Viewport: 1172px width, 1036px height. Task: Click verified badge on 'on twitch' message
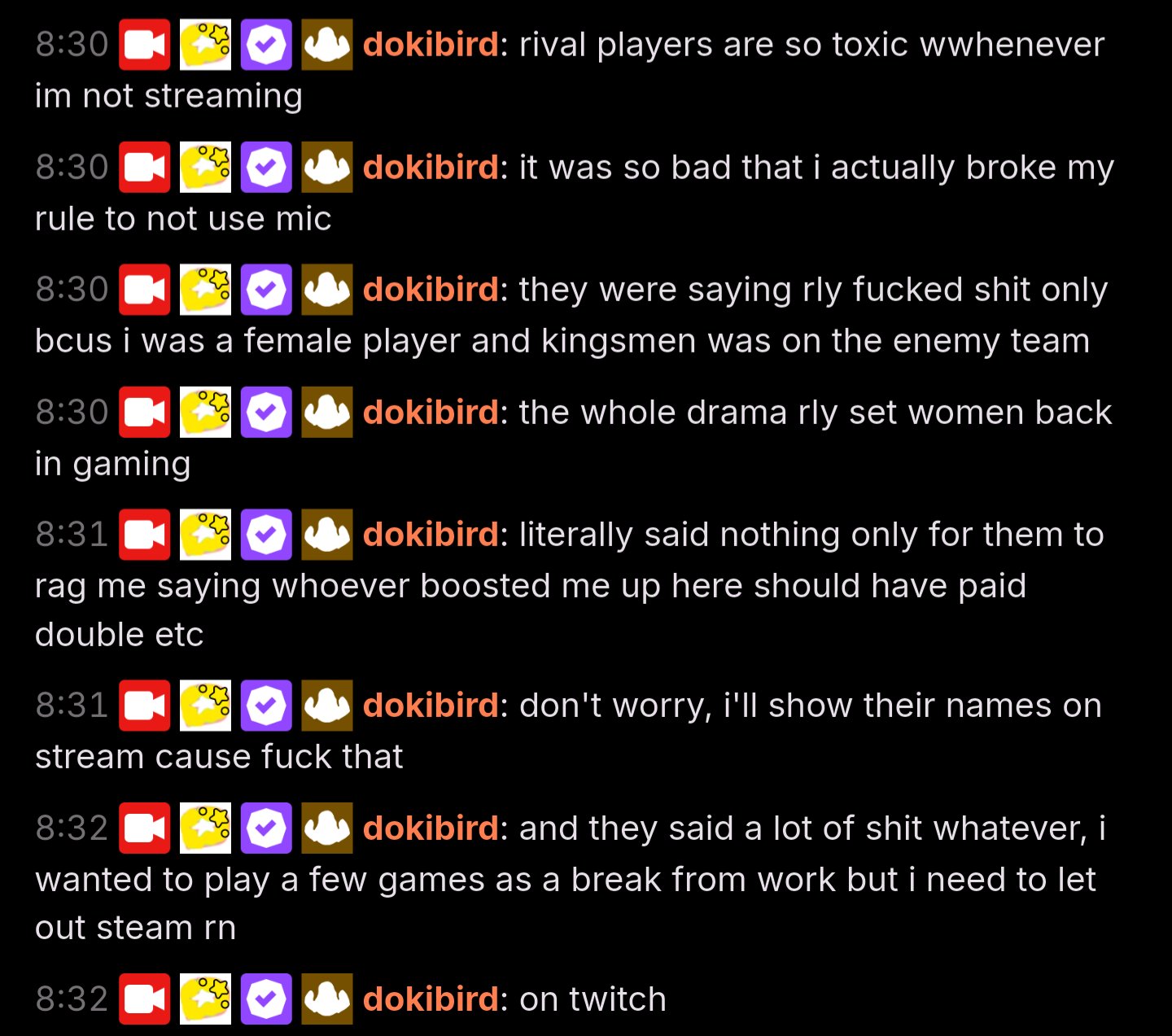(x=266, y=999)
